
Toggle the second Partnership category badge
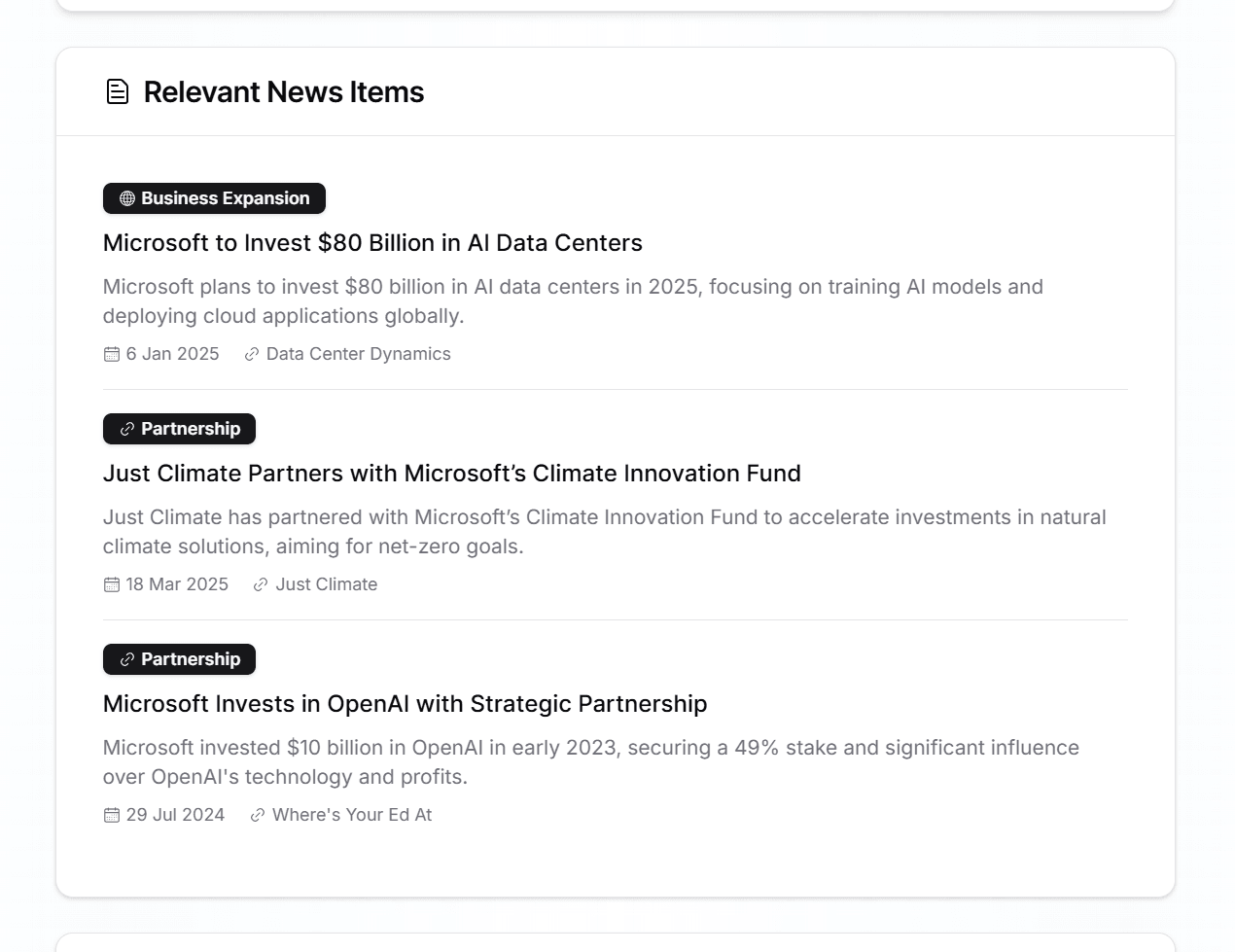(179, 659)
